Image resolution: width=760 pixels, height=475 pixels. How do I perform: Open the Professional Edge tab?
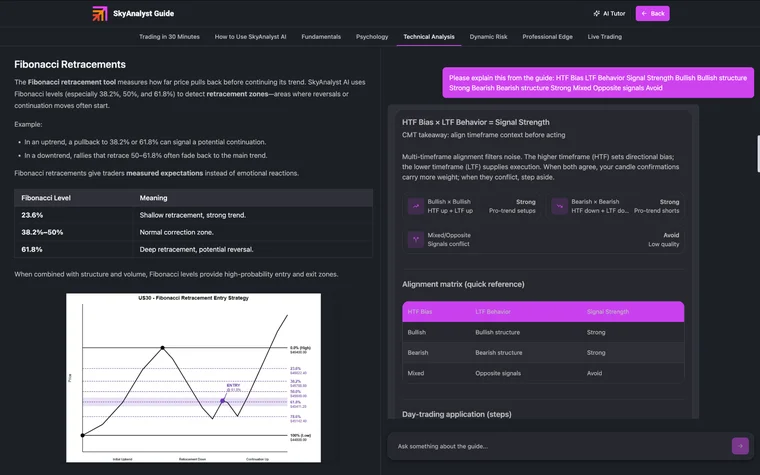click(x=547, y=37)
